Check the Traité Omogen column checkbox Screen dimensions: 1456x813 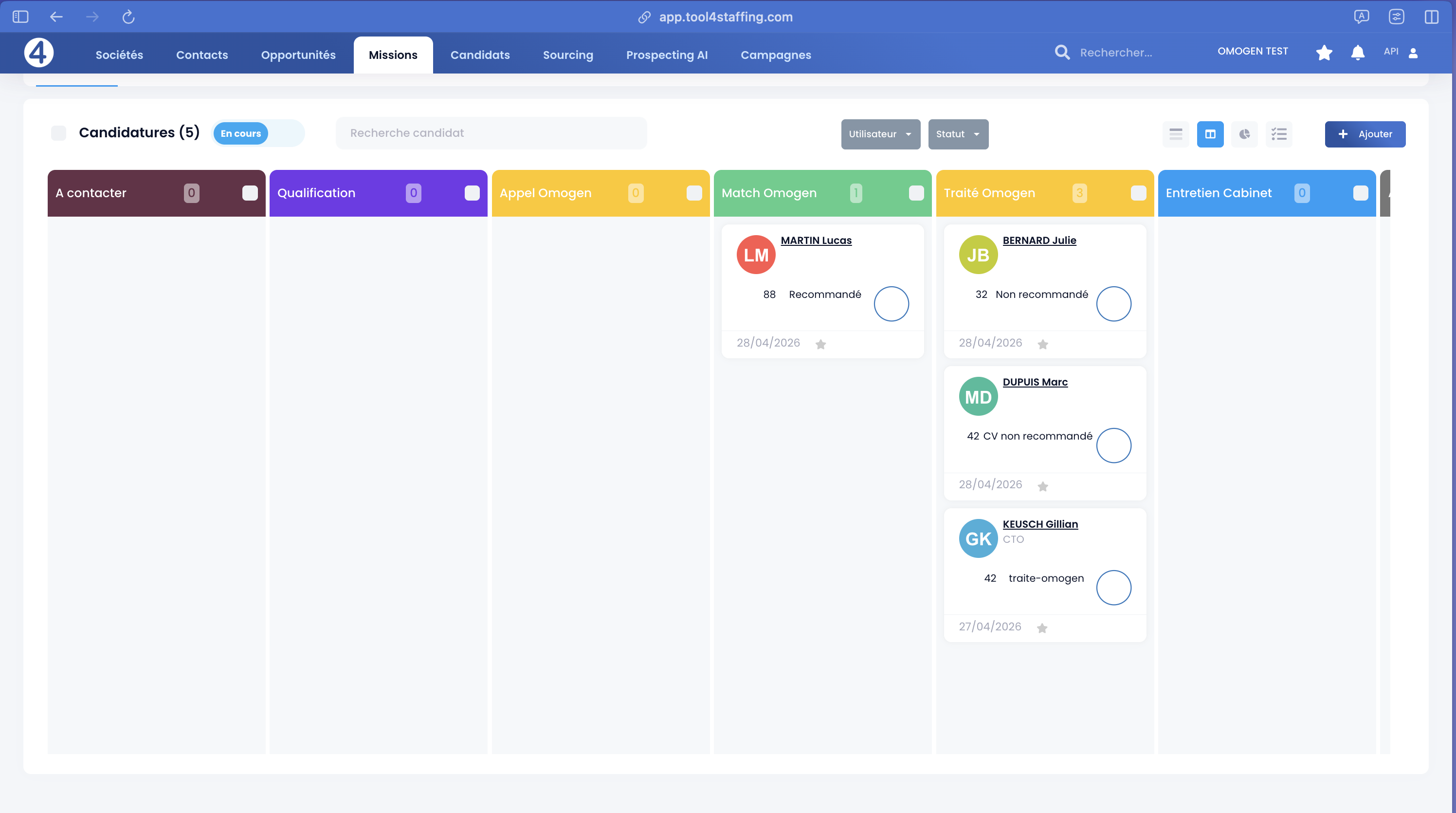click(1138, 193)
